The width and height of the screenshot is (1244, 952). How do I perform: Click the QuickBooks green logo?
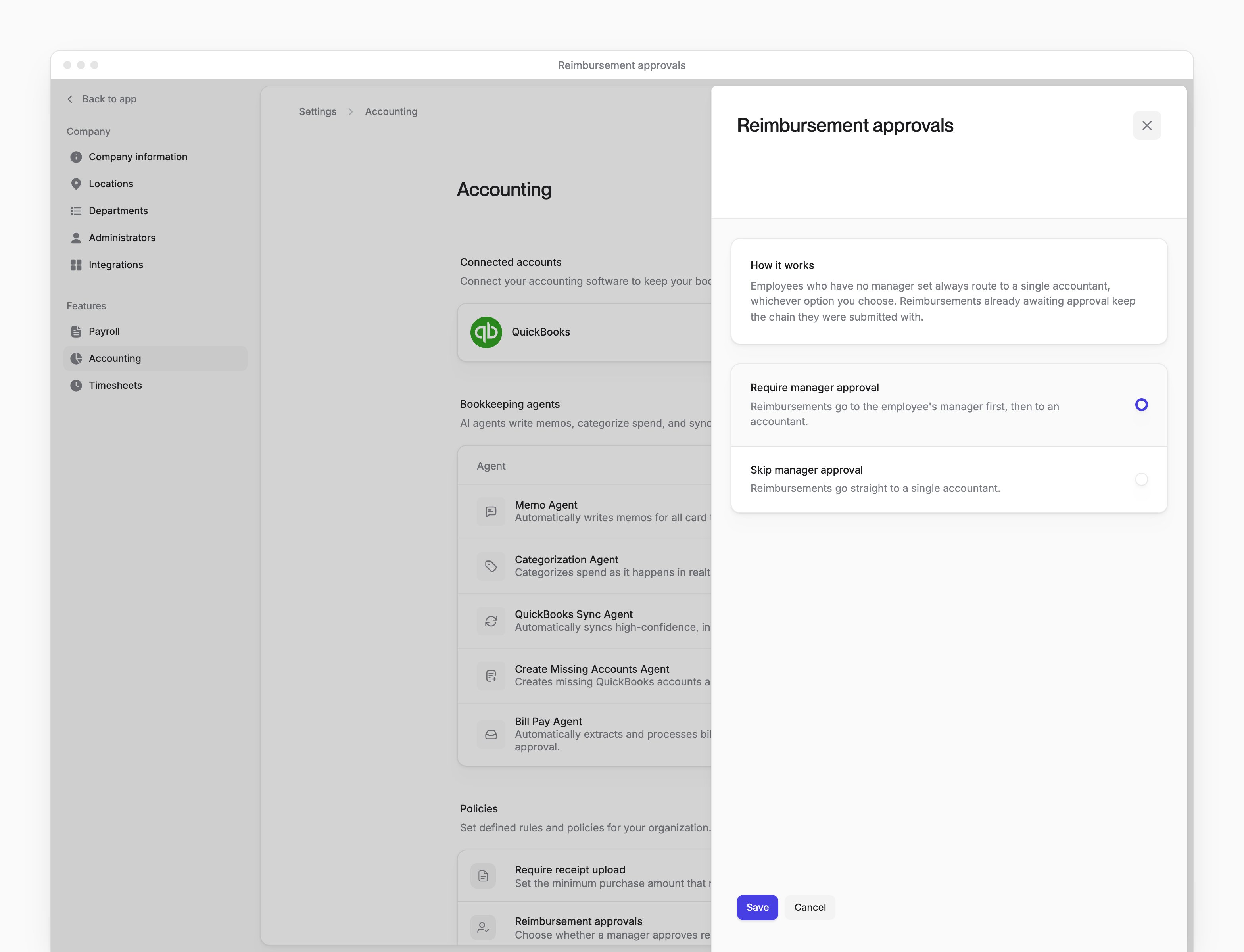tap(486, 333)
